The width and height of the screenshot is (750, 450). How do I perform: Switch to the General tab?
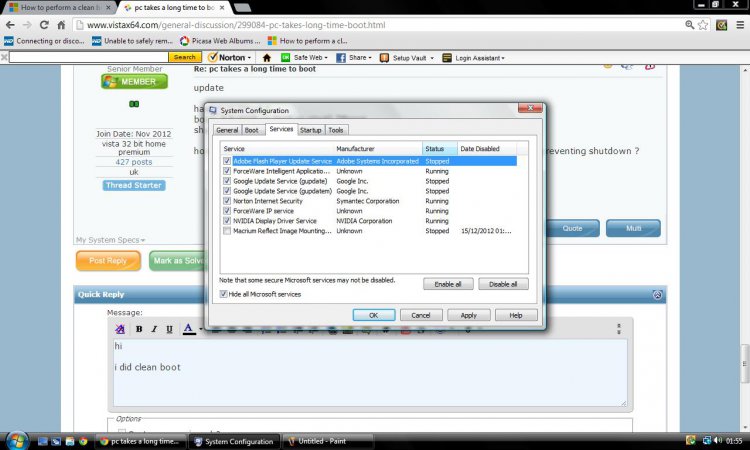point(227,130)
